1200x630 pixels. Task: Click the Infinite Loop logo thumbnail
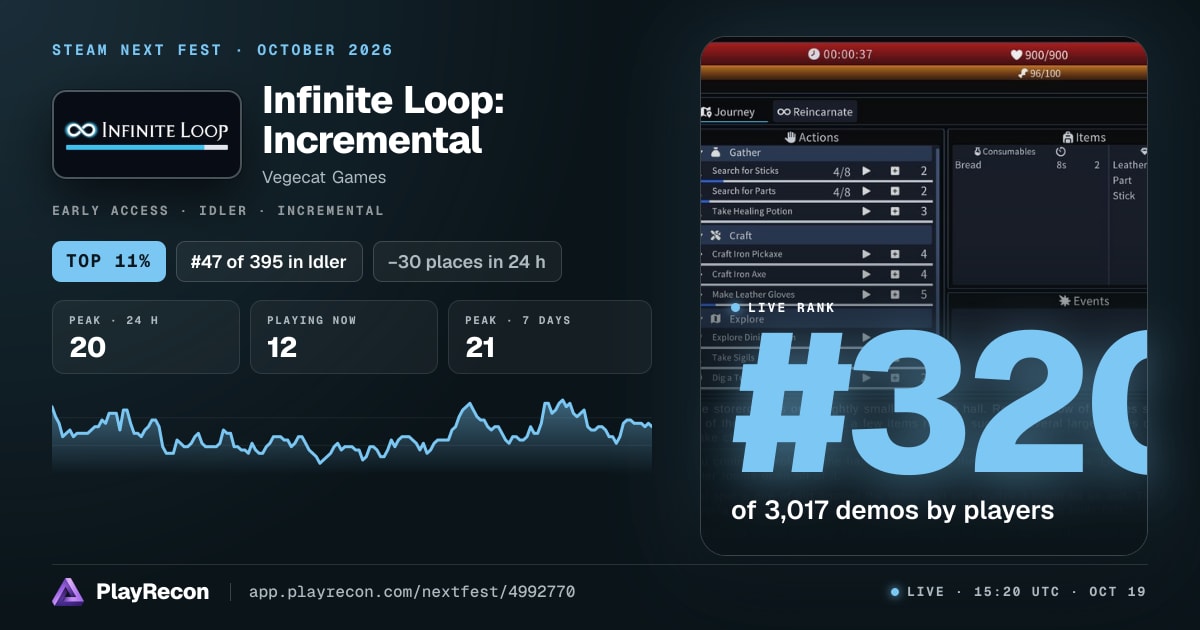[147, 135]
